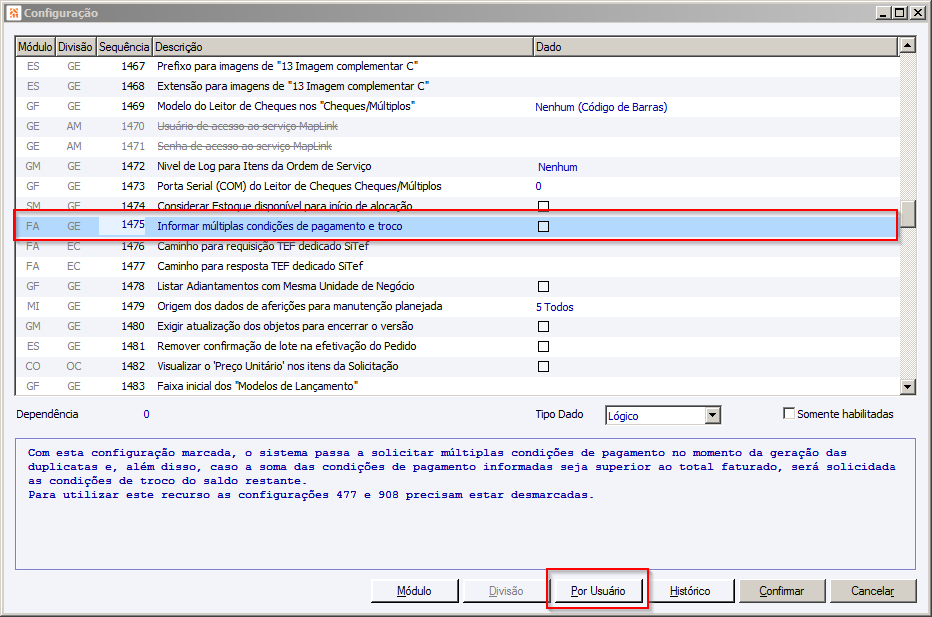
Task: Maximize the Configuração window
Action: point(900,12)
